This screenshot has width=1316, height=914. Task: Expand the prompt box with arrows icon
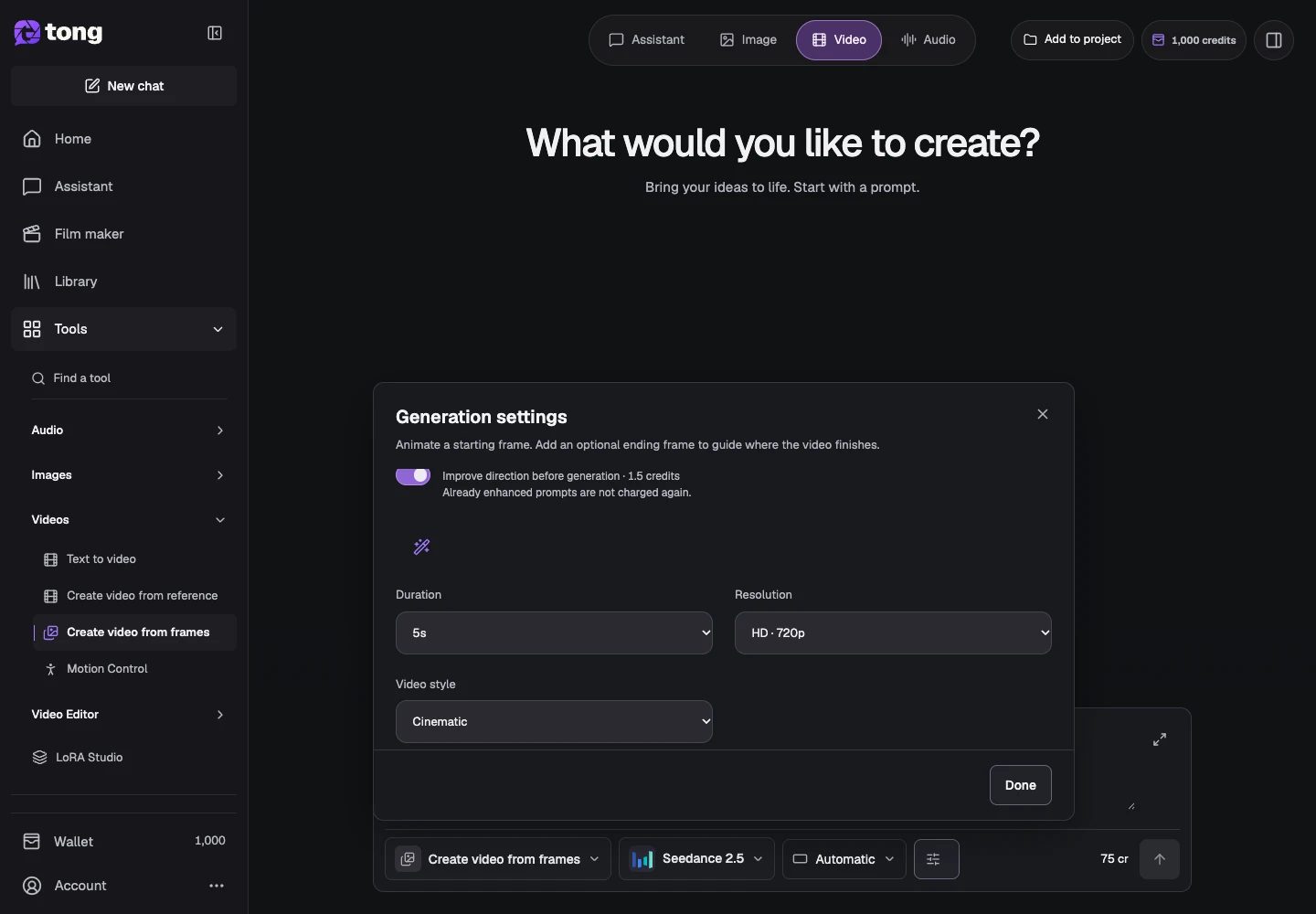pyautogui.click(x=1160, y=739)
